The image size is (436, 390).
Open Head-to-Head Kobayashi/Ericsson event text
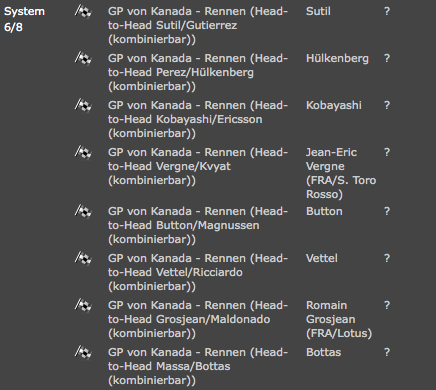click(x=198, y=119)
